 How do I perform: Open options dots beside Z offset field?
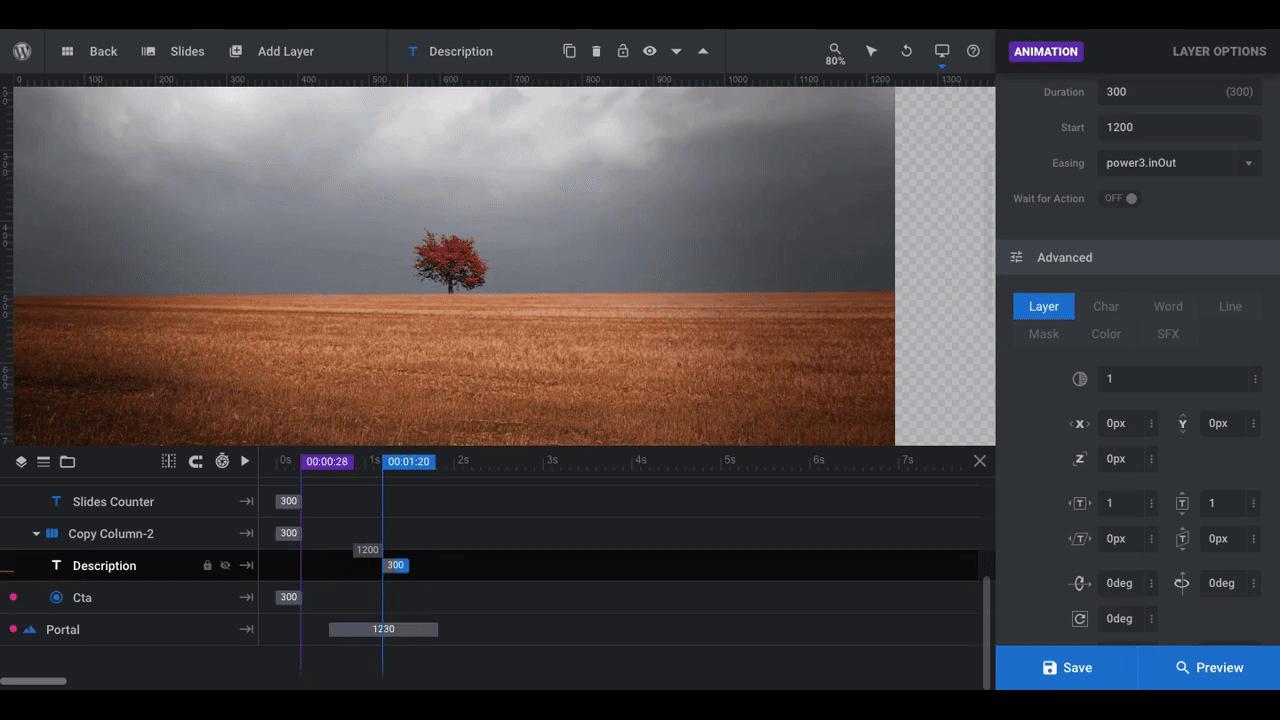point(1151,459)
